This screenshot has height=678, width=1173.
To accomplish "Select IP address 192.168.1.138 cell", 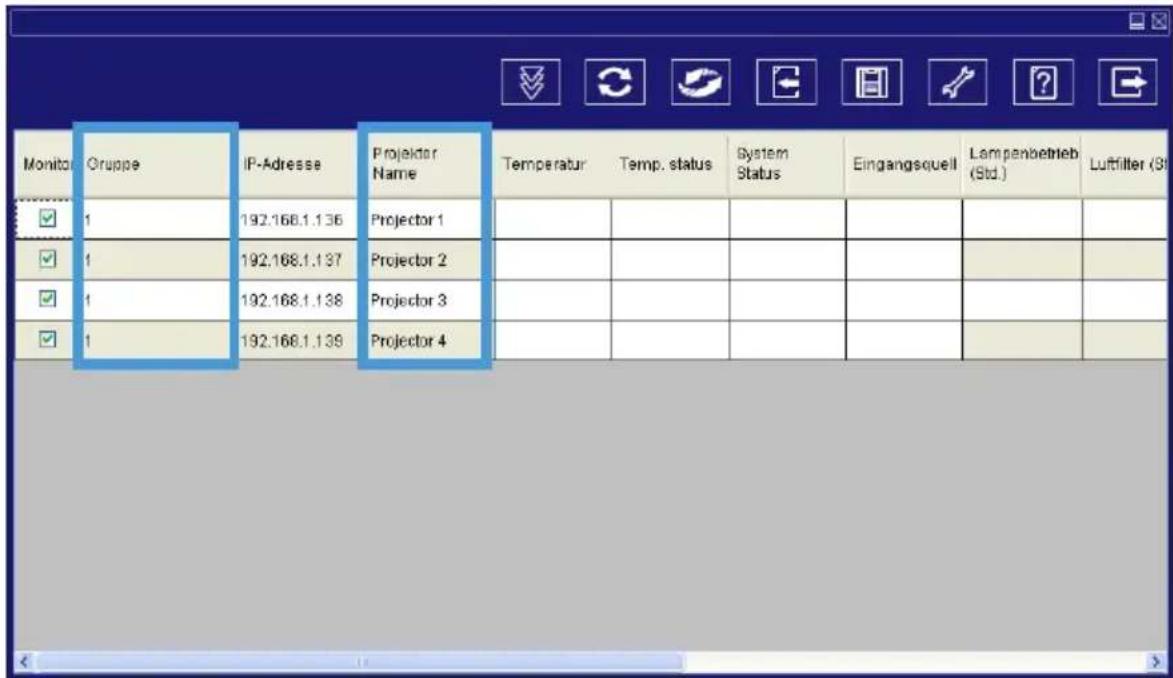I will click(x=298, y=300).
